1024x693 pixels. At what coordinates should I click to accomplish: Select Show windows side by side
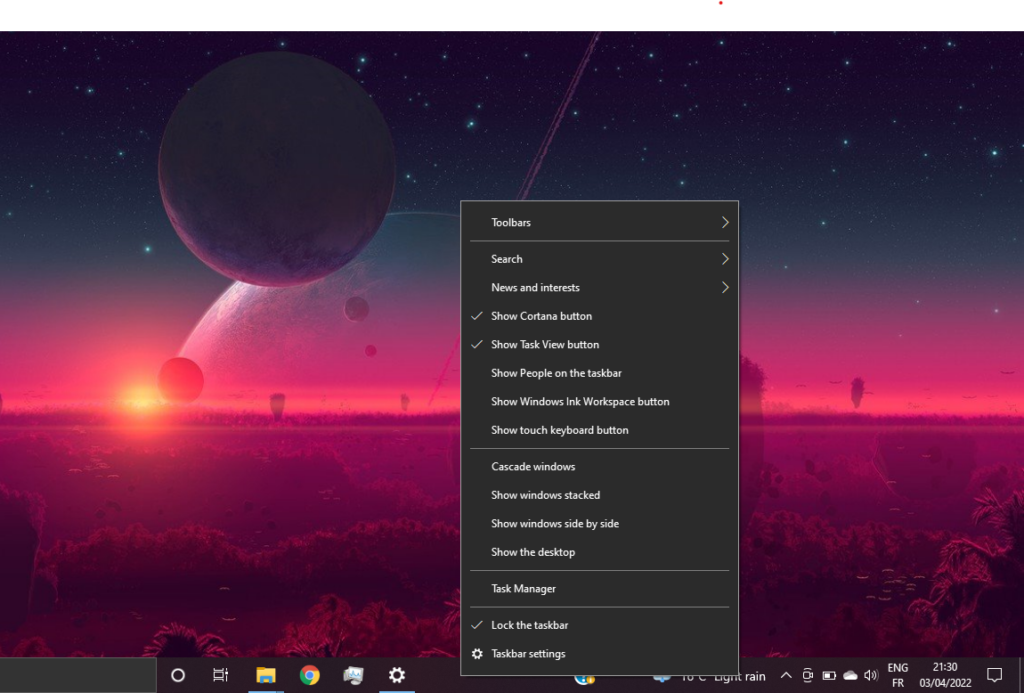click(x=600, y=524)
